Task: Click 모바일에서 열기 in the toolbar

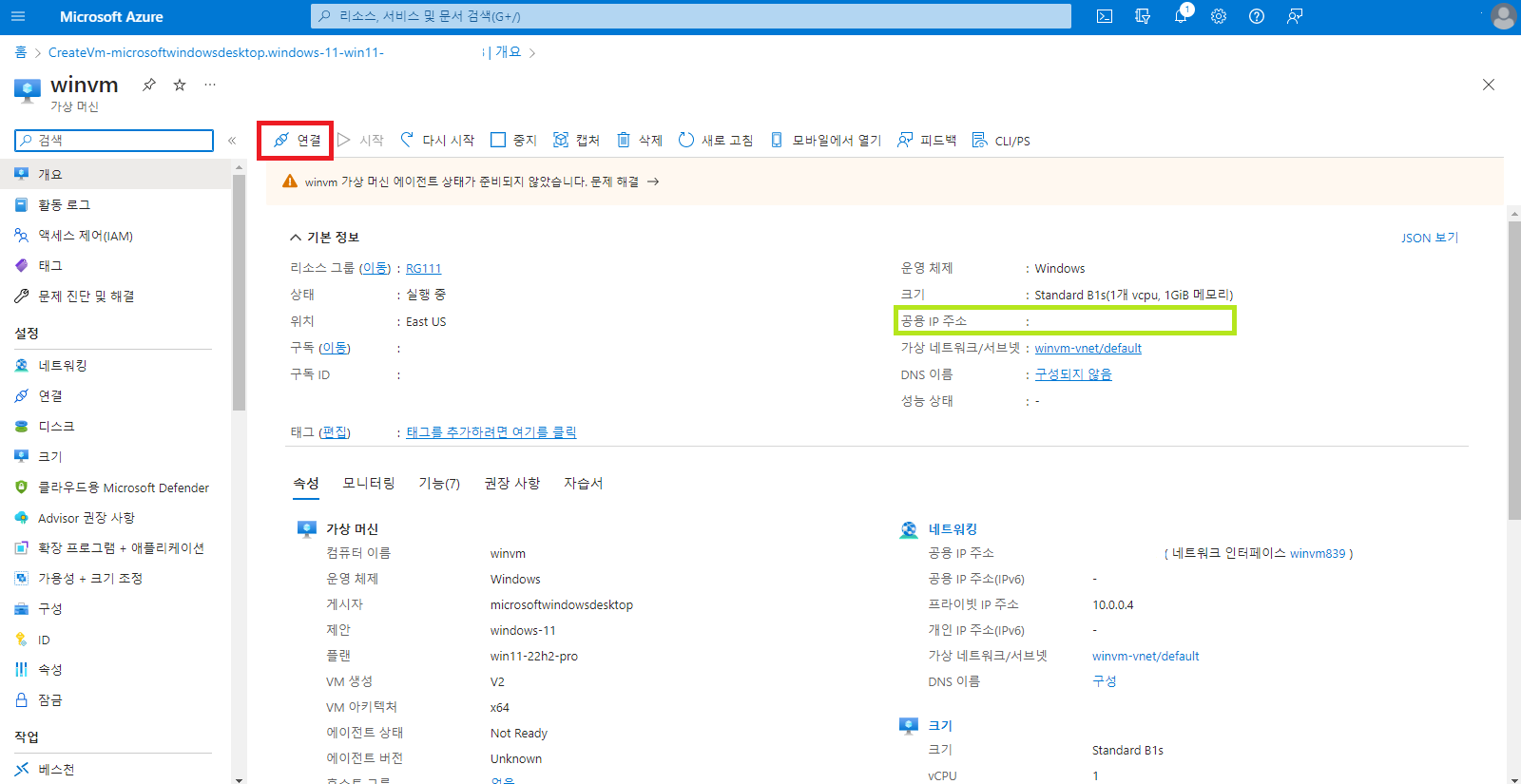Action: pyautogui.click(x=825, y=141)
